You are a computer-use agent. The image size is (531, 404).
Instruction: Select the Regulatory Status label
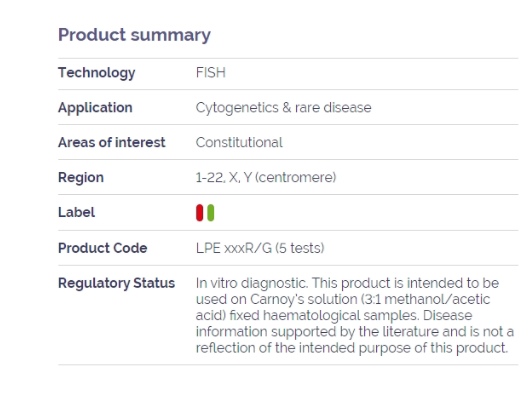(x=116, y=283)
